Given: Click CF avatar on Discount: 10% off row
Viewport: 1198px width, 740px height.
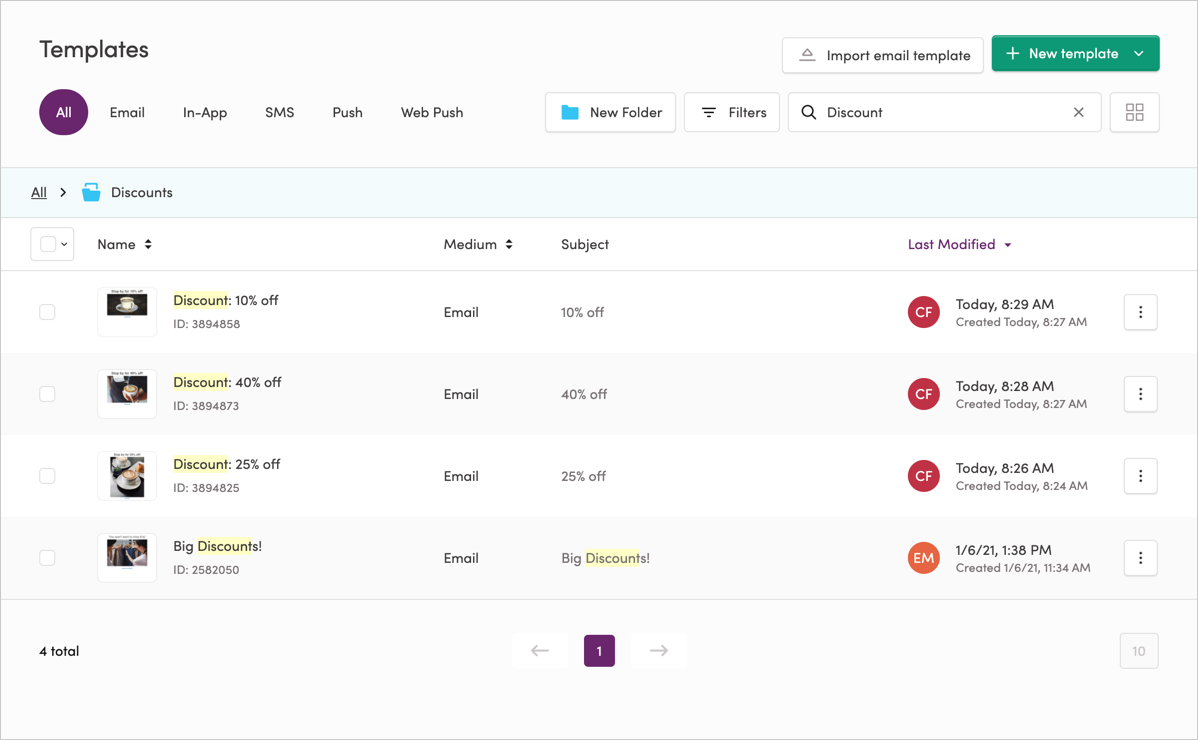Looking at the screenshot, I should 924,312.
